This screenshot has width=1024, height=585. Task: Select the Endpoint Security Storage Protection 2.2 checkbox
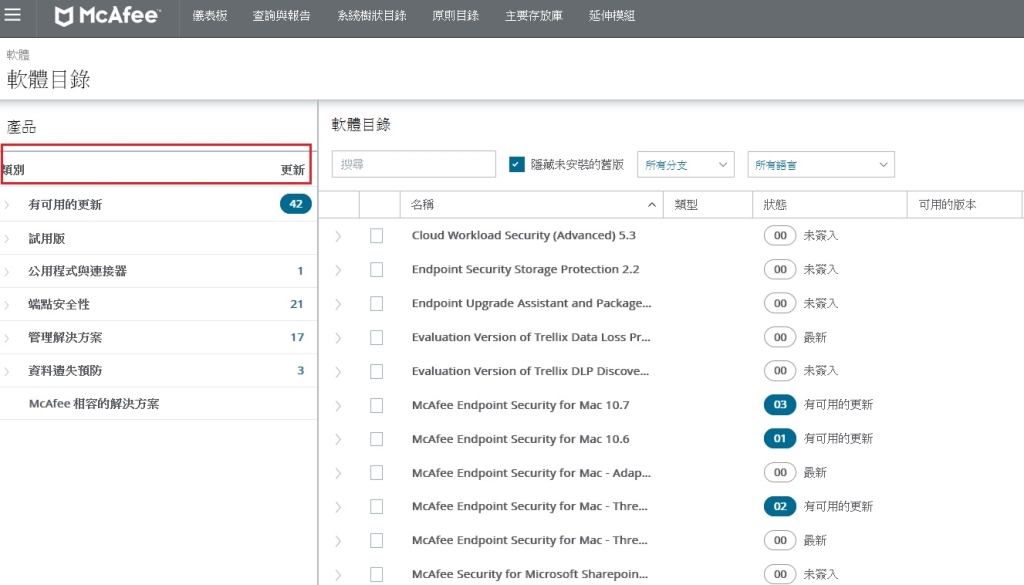[x=377, y=270]
